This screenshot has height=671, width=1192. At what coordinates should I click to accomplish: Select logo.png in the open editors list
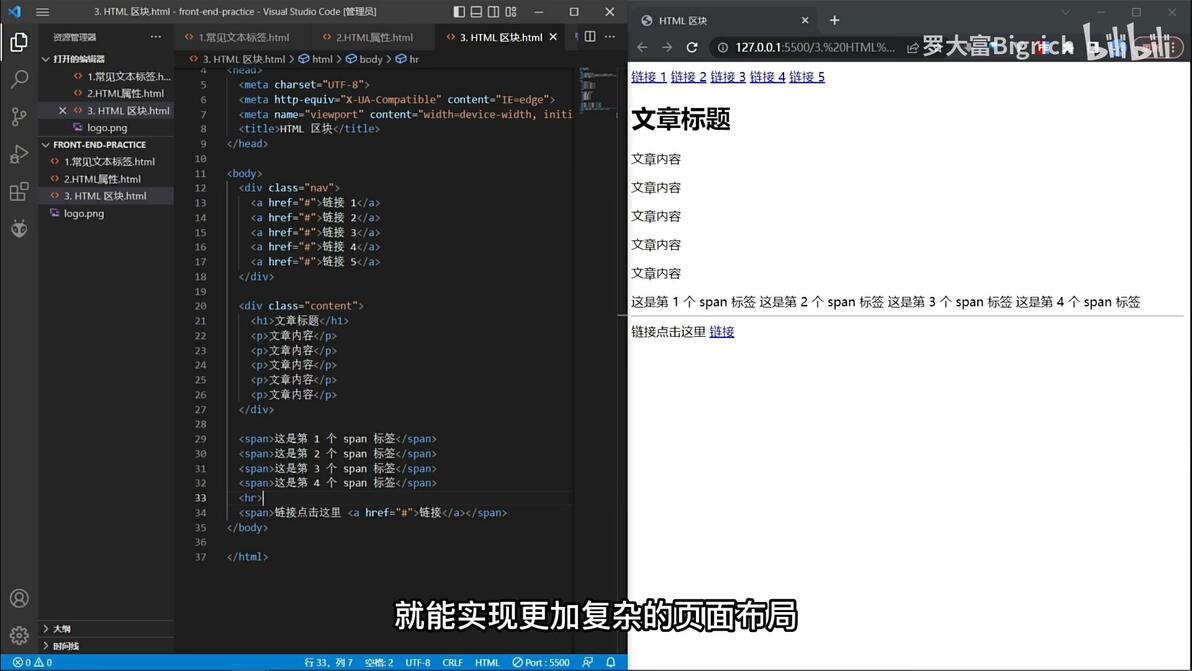pyautogui.click(x=106, y=128)
